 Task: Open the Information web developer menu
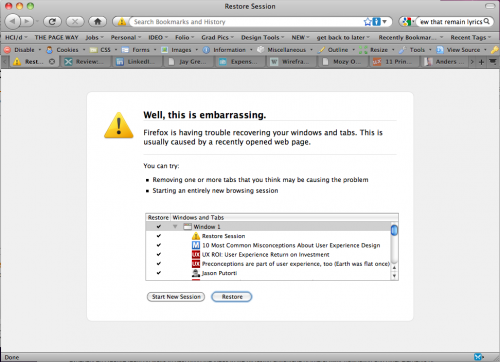228,50
